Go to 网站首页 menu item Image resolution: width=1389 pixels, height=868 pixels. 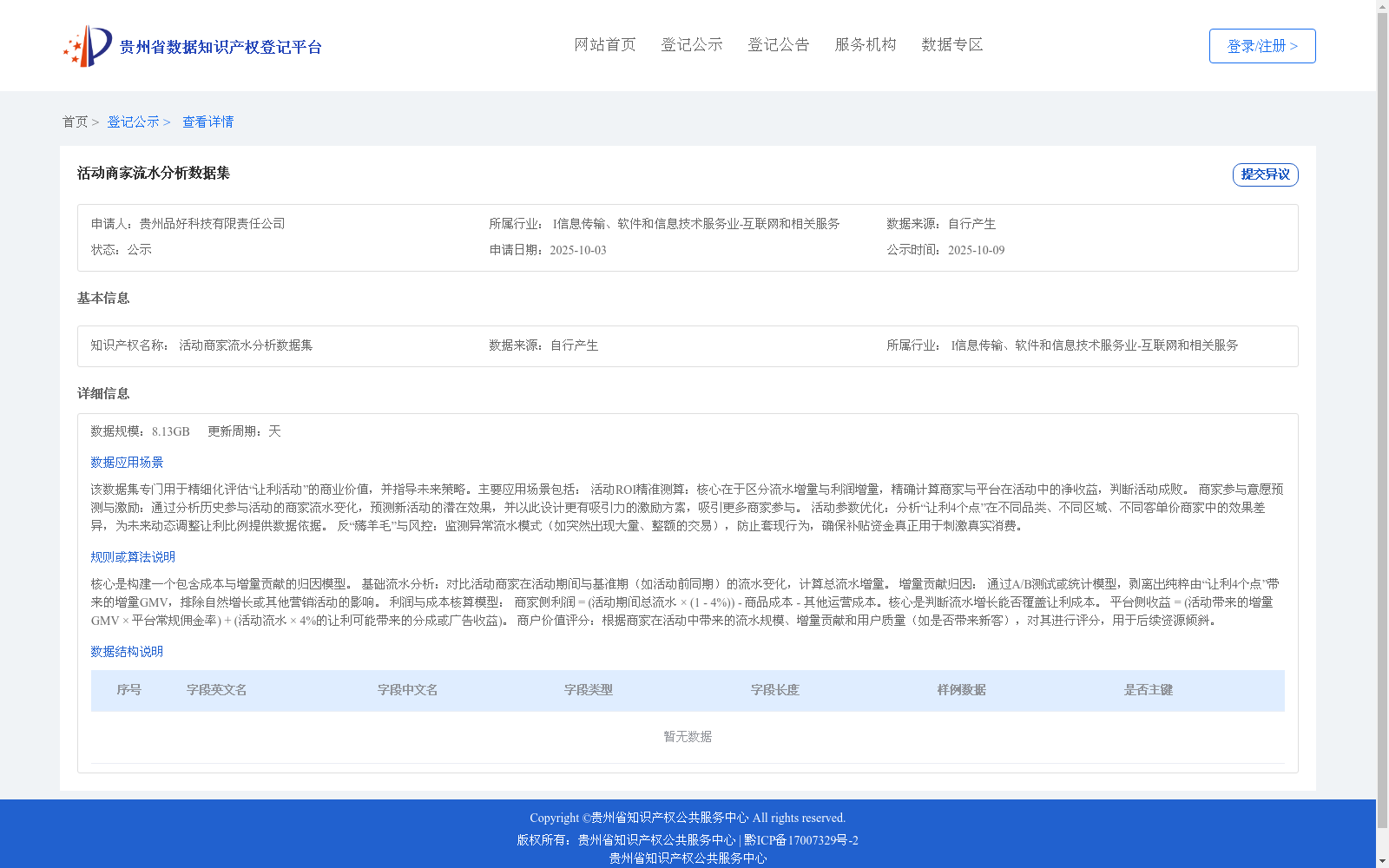605,44
